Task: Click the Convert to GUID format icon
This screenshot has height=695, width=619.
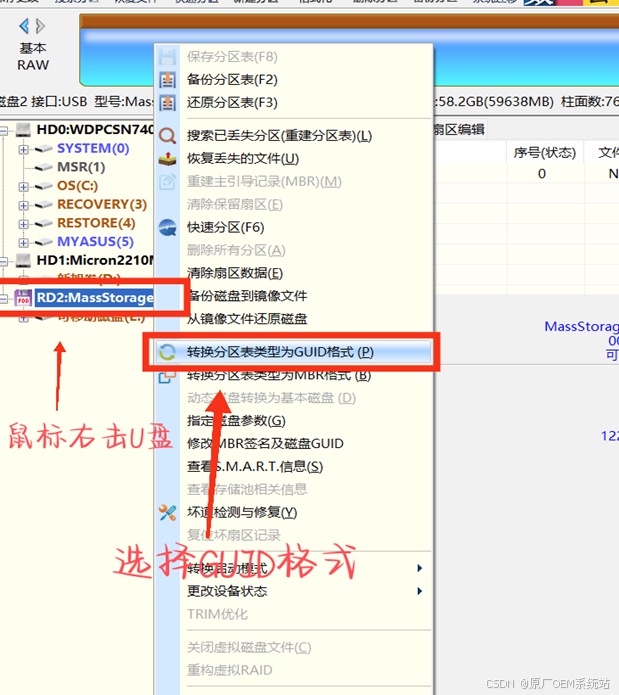Action: [x=167, y=352]
